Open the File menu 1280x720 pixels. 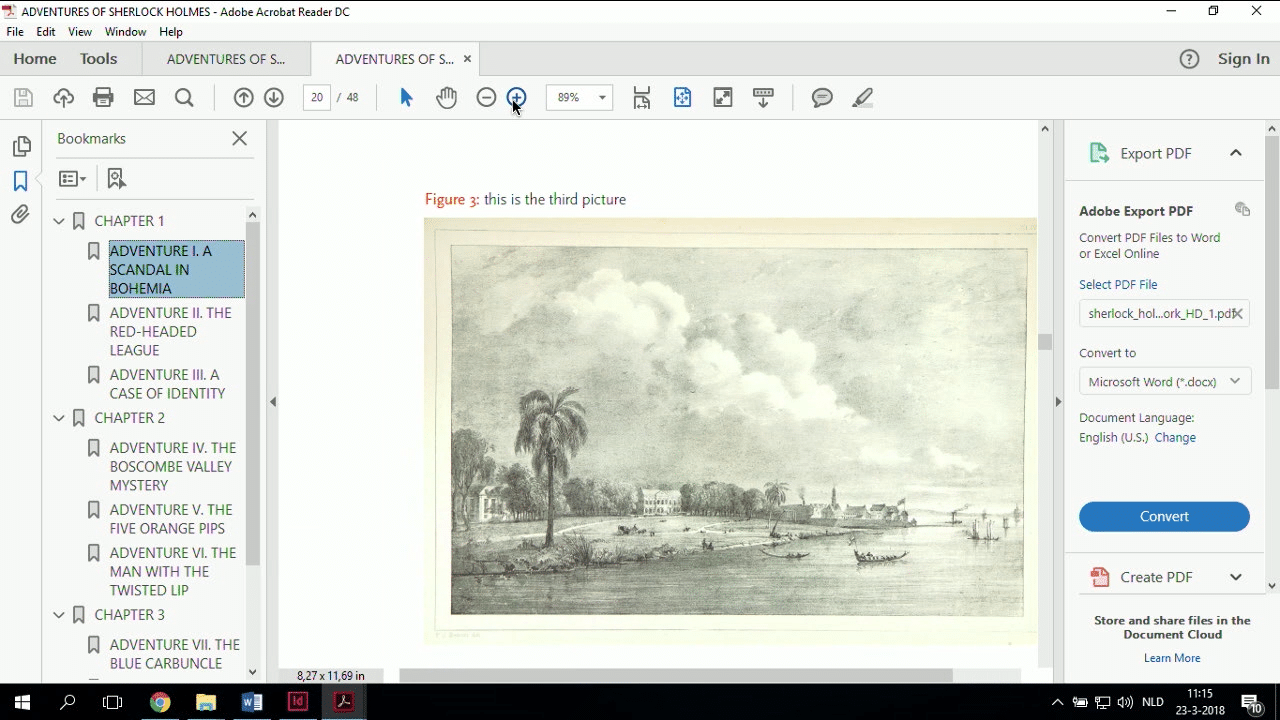[15, 32]
